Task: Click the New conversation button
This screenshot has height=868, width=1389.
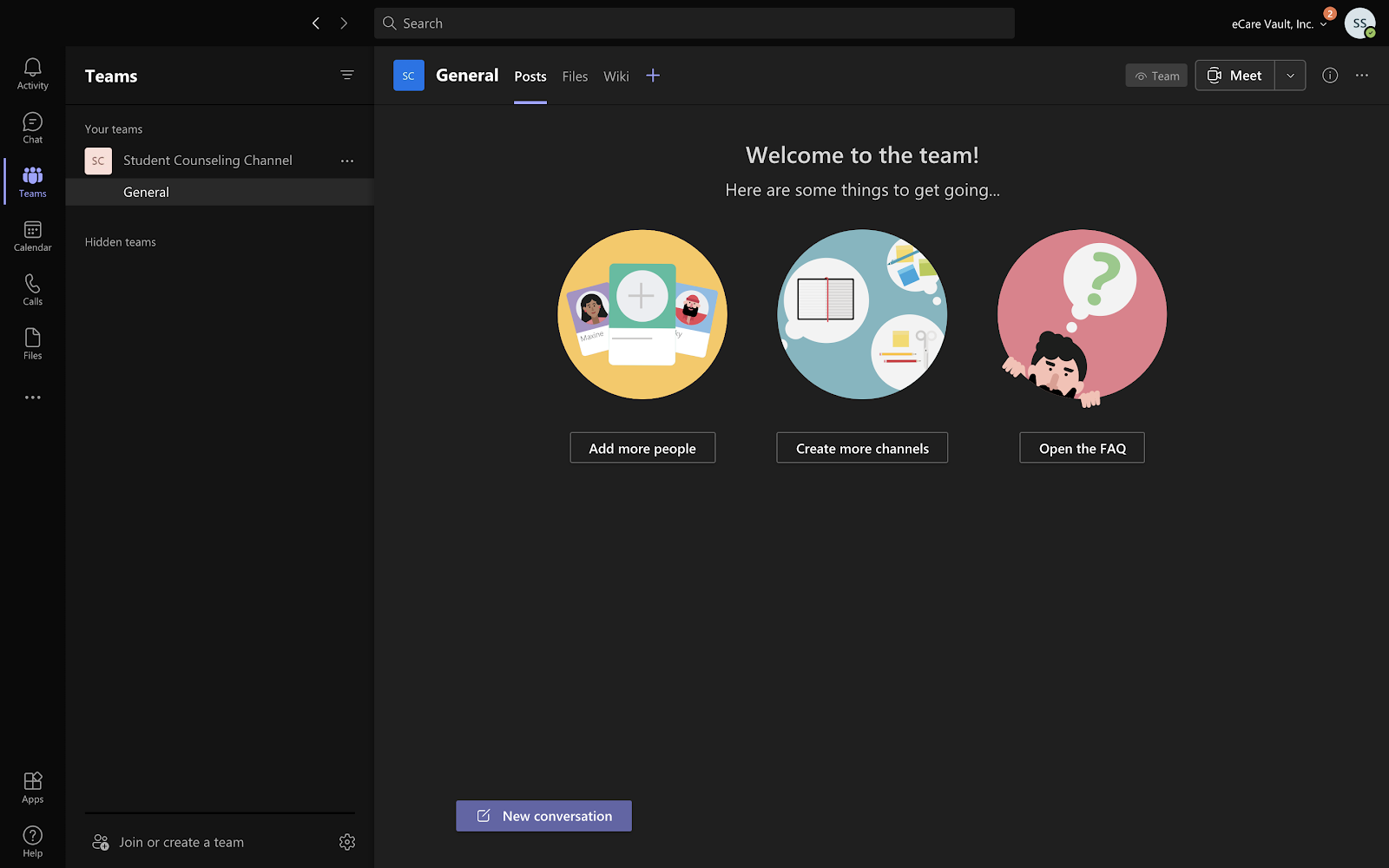Action: click(x=543, y=816)
